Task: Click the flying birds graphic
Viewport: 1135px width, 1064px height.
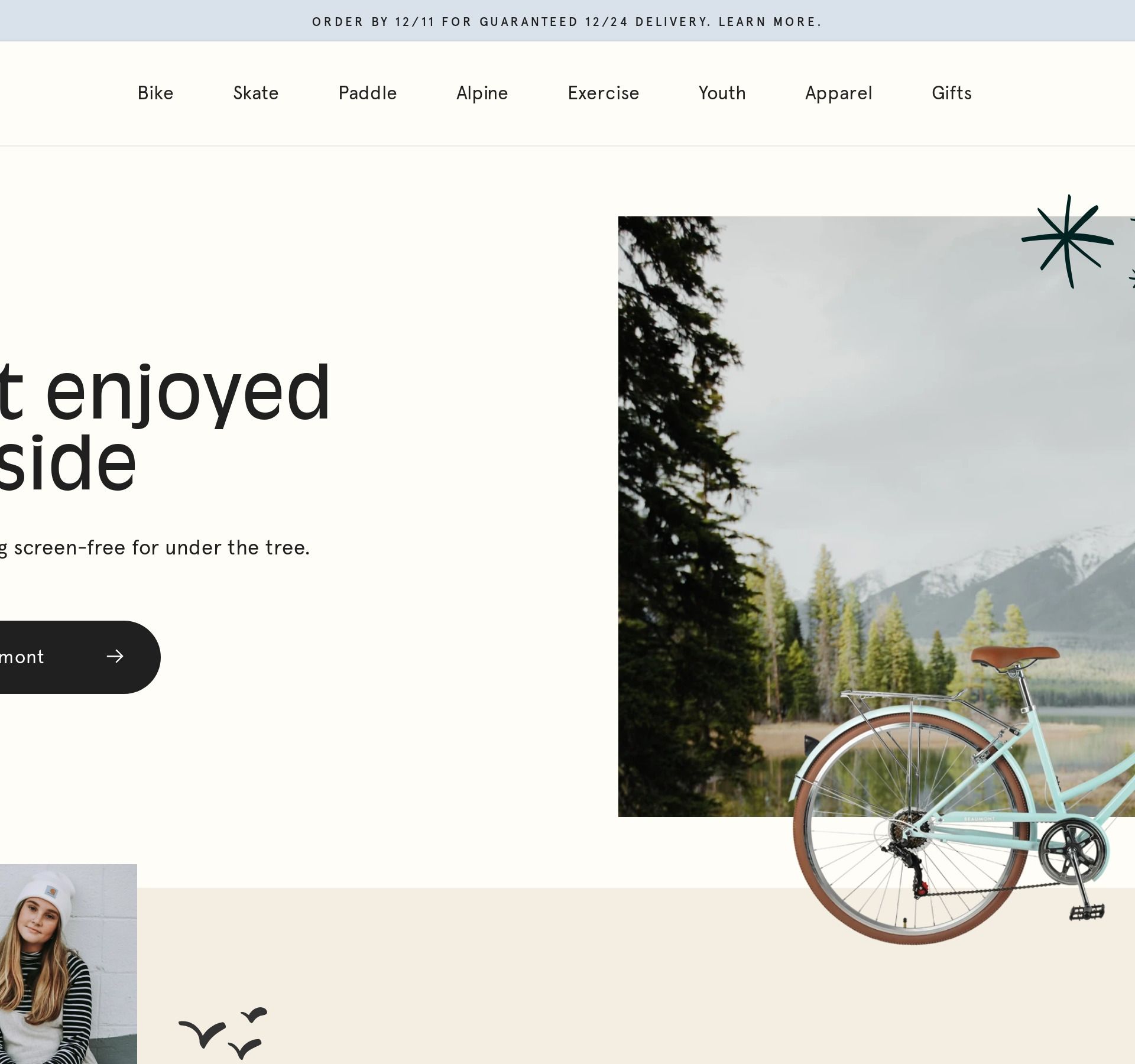Action: point(223,1033)
